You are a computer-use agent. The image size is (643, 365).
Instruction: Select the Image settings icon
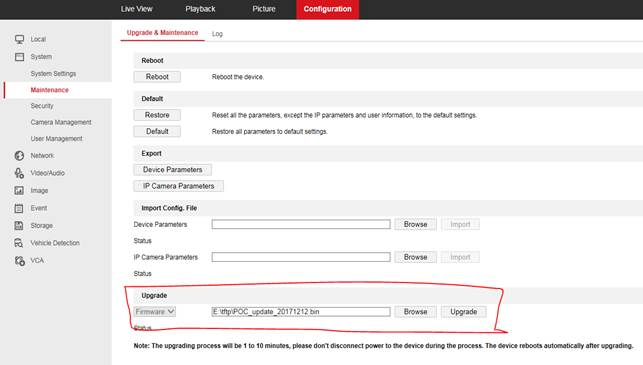point(19,190)
